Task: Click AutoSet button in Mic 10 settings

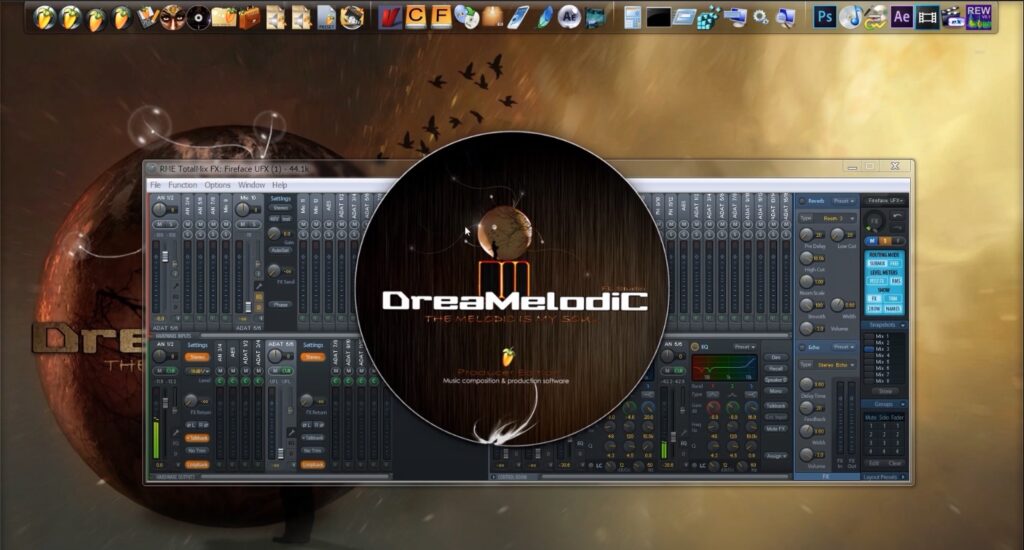Action: 281,250
